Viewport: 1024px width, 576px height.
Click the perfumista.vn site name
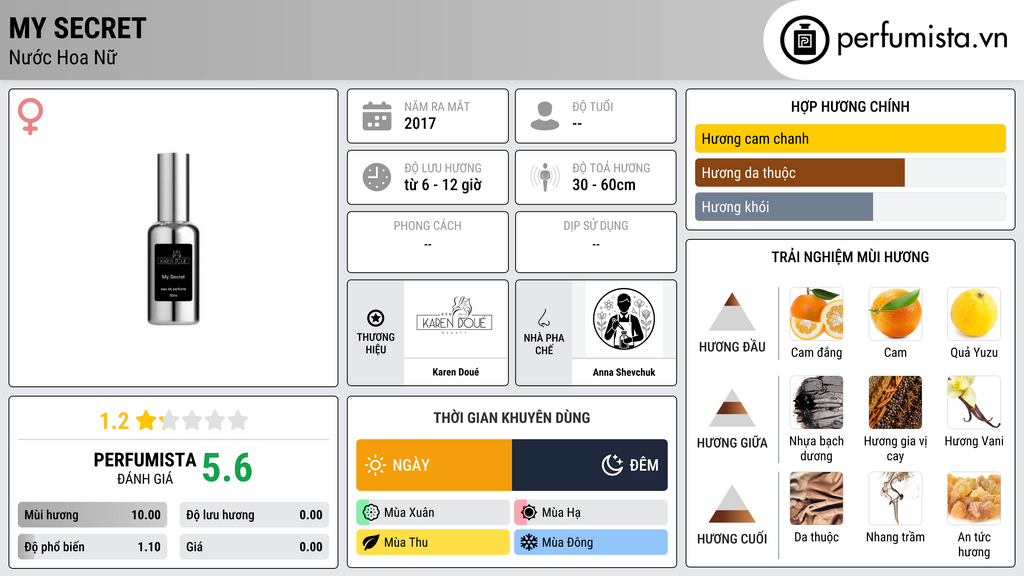pos(922,39)
